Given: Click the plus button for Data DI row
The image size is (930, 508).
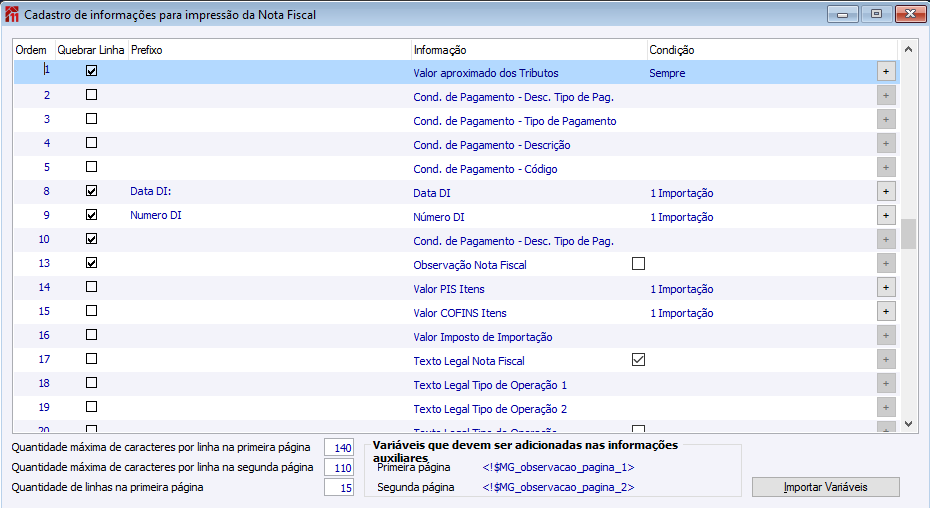Looking at the screenshot, I should pyautogui.click(x=885, y=191).
